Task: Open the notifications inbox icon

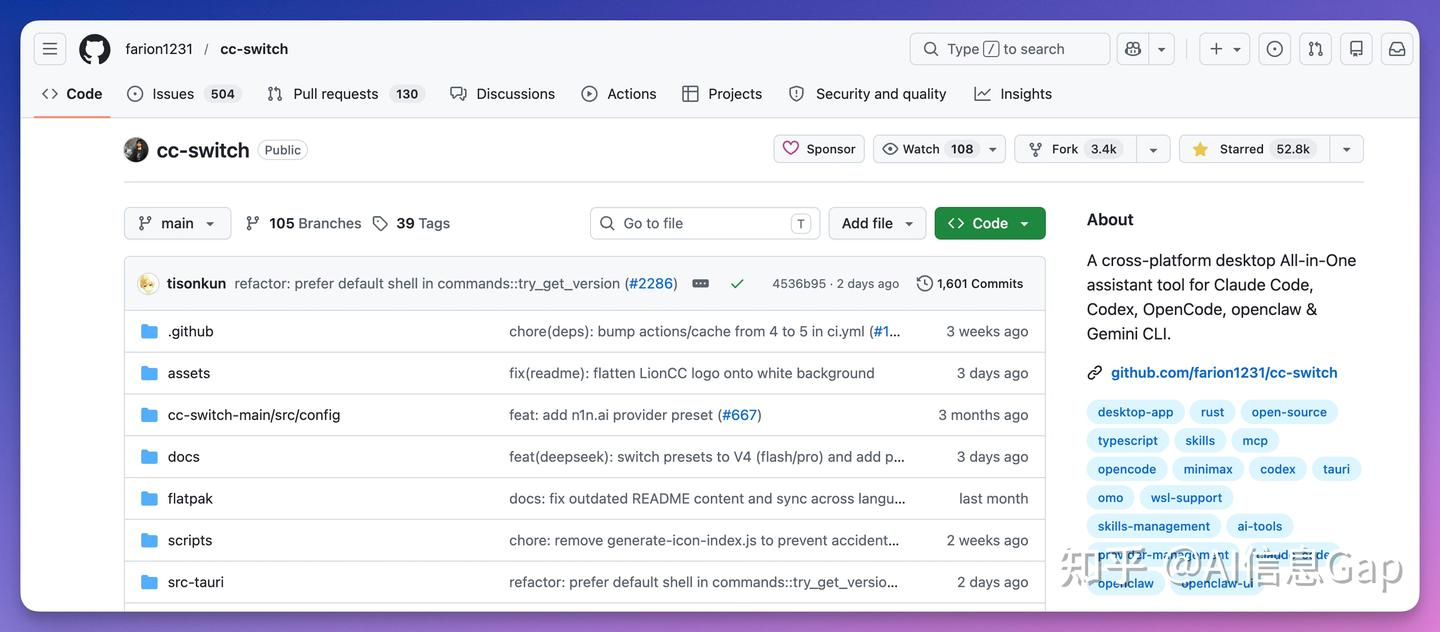Action: coord(1397,49)
